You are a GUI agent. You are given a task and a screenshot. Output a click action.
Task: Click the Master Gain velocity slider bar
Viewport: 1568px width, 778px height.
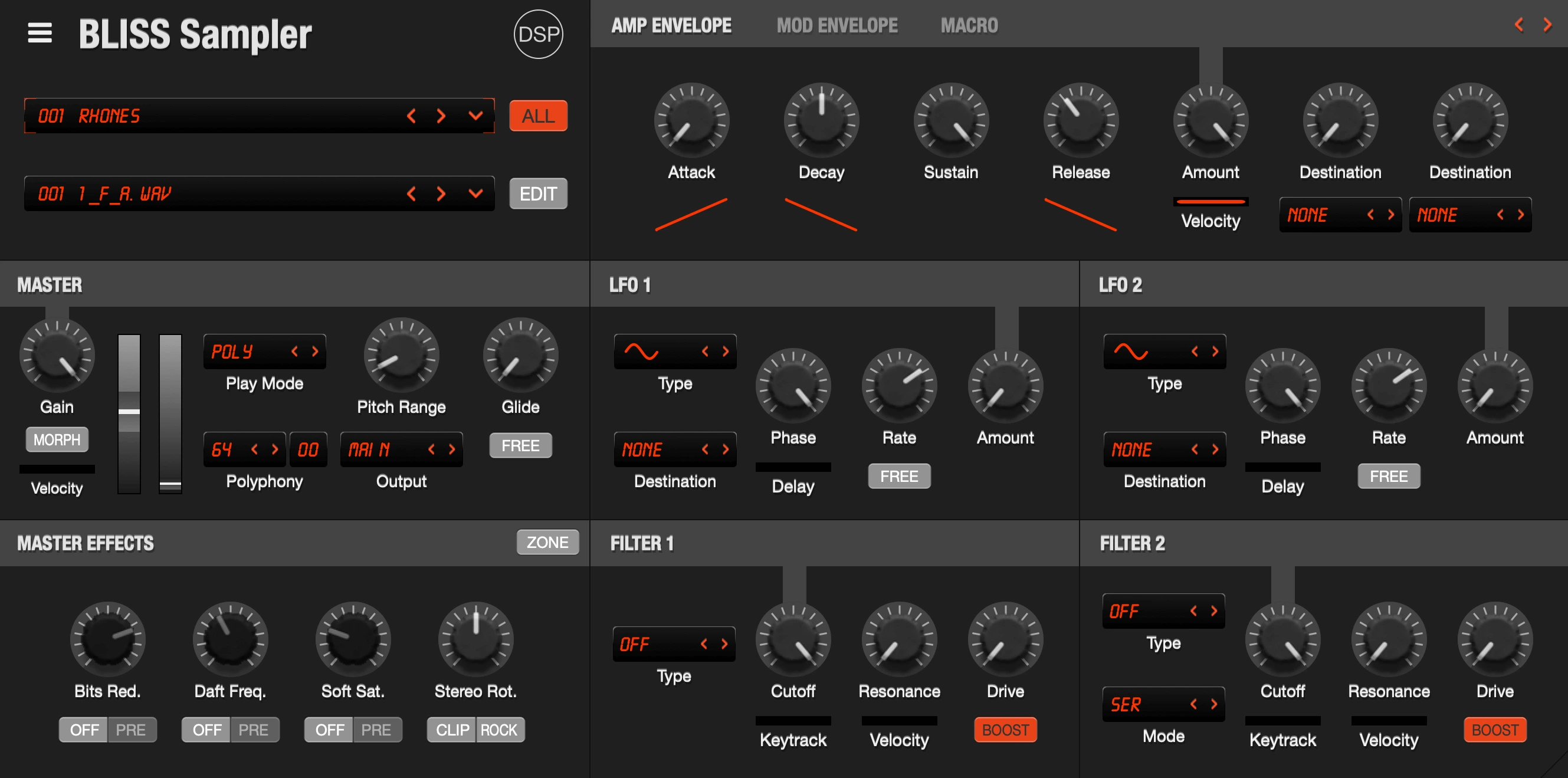tap(57, 469)
